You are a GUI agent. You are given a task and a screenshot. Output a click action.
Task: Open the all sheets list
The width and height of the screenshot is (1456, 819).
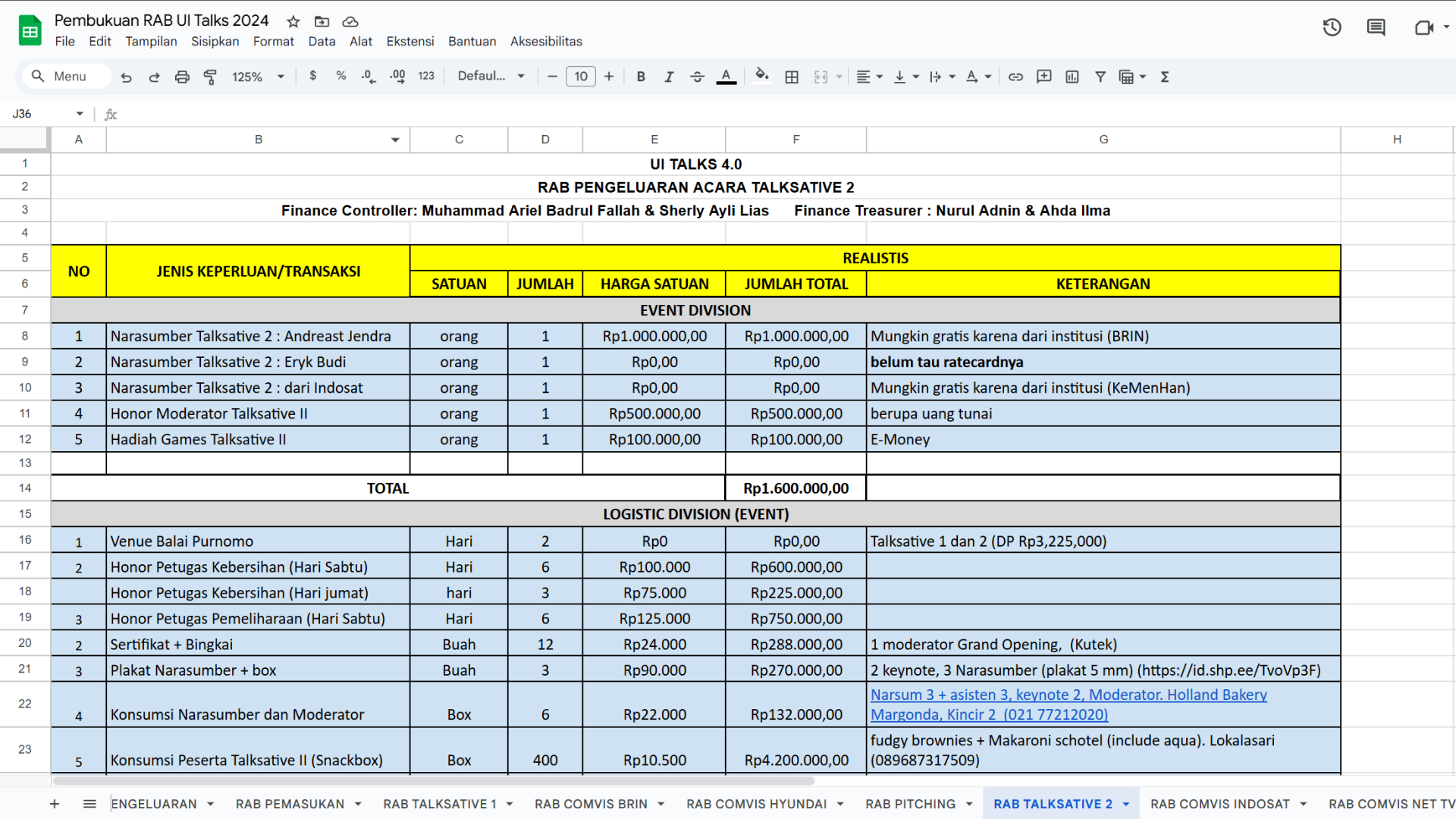point(89,804)
